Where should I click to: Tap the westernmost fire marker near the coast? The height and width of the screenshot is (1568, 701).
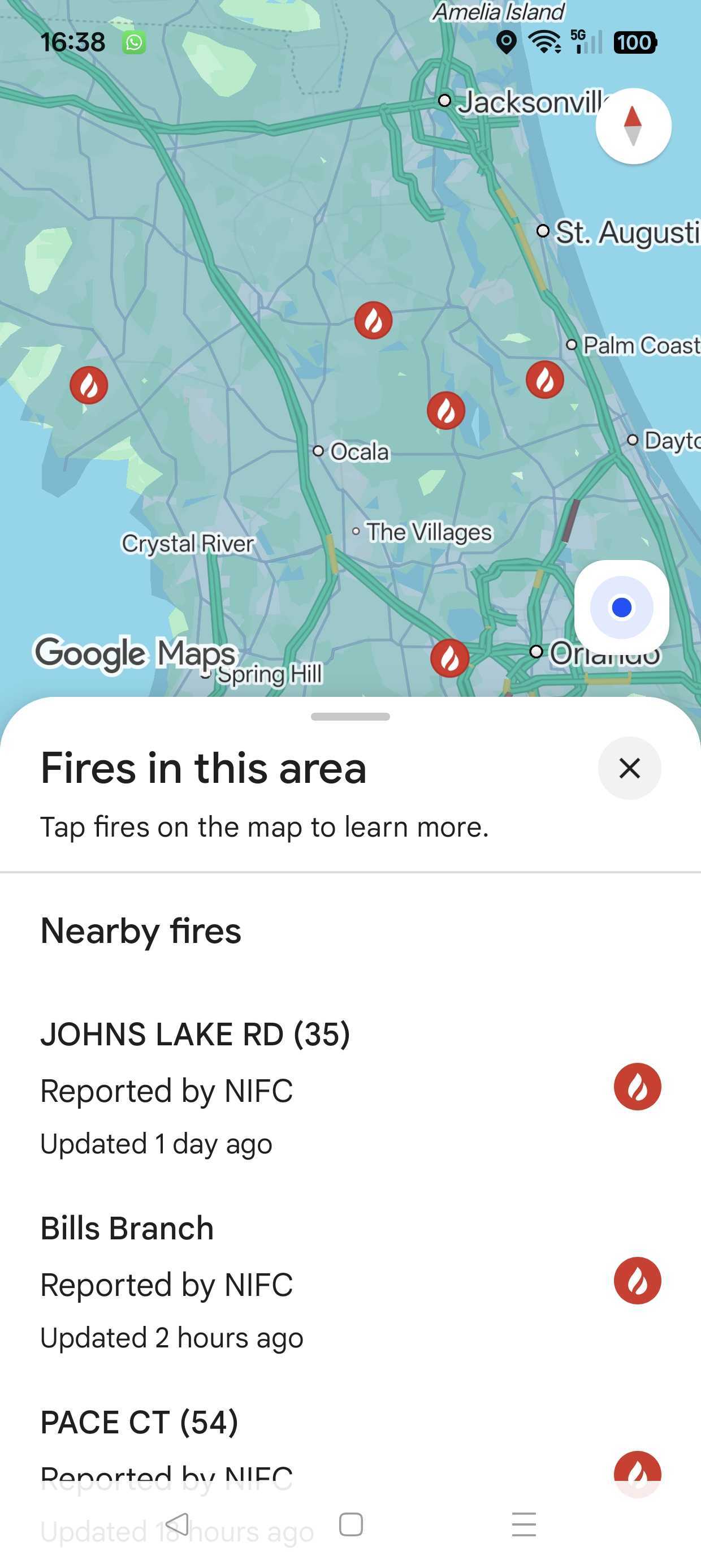click(x=89, y=385)
